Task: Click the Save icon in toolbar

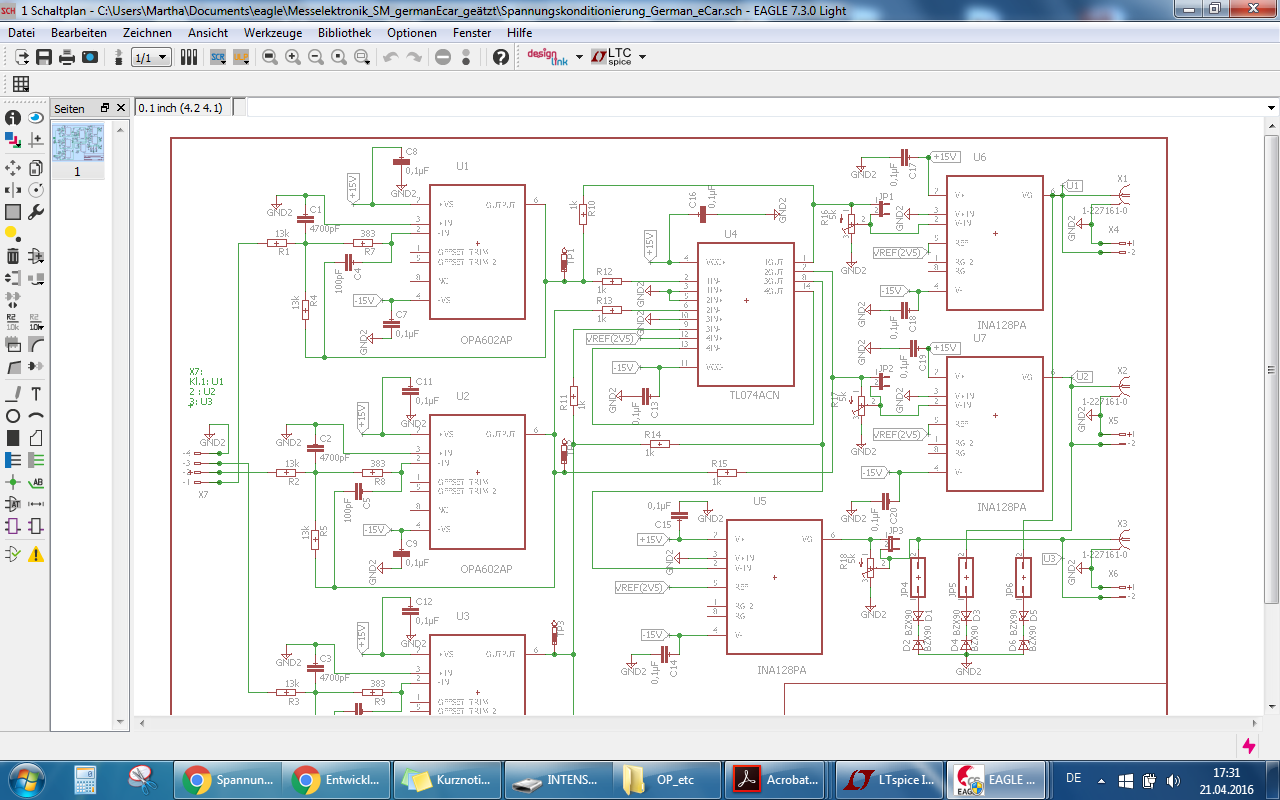Action: 44,57
